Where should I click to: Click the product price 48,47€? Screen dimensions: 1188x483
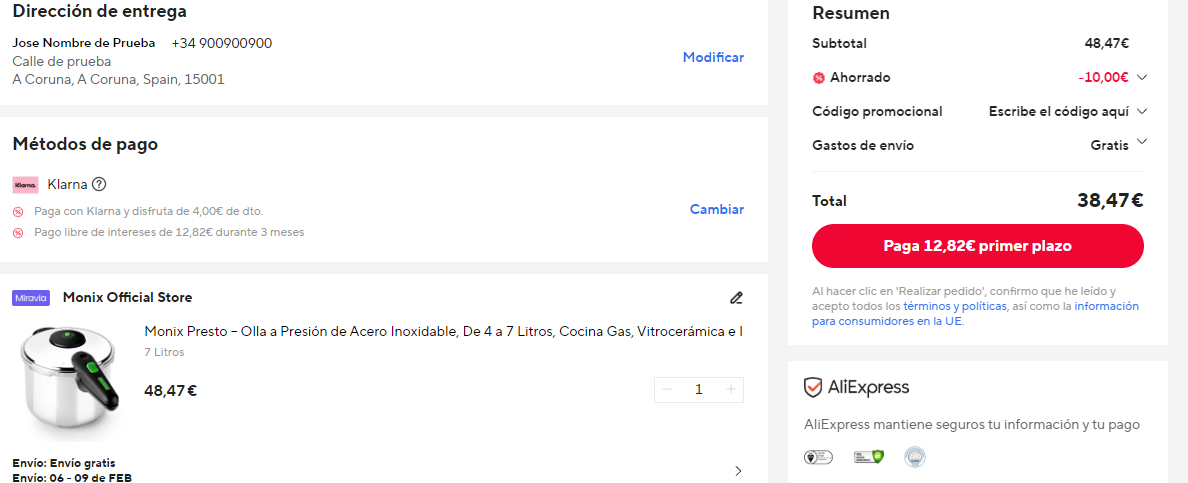(x=170, y=391)
